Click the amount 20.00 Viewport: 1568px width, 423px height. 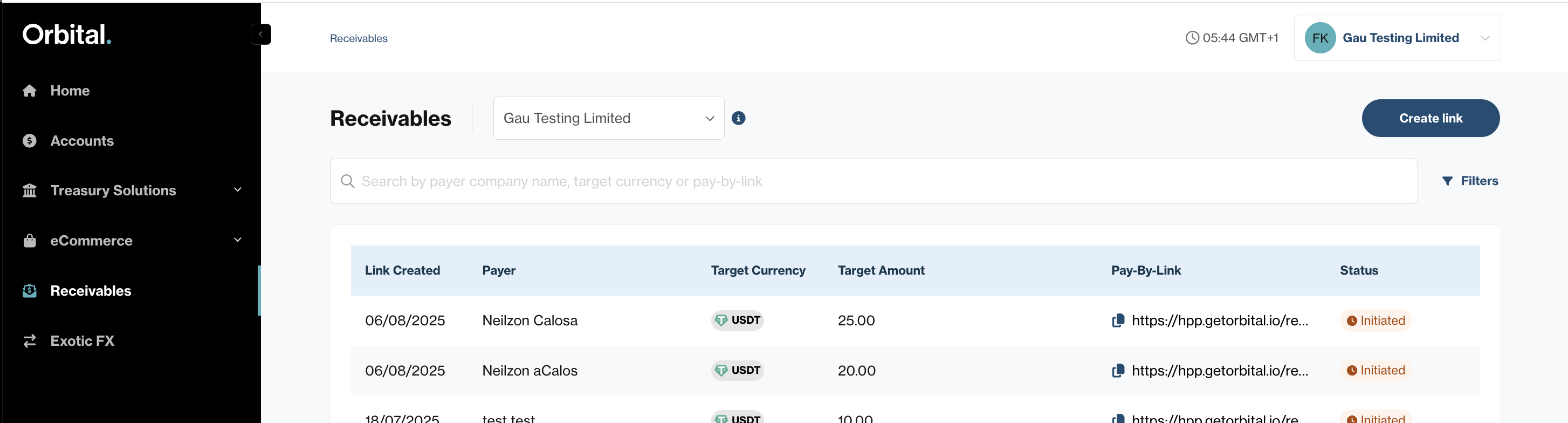tap(856, 371)
